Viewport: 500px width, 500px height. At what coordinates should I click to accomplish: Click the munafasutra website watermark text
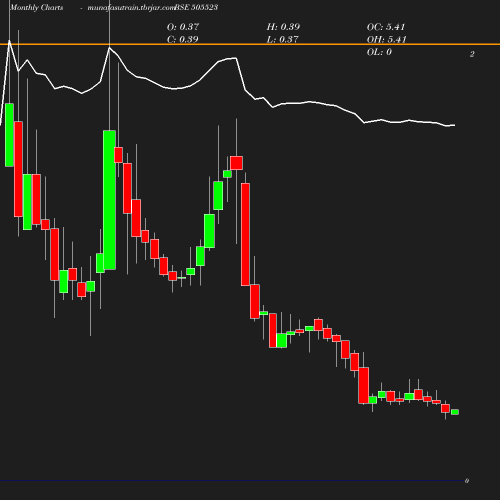[x=131, y=8]
